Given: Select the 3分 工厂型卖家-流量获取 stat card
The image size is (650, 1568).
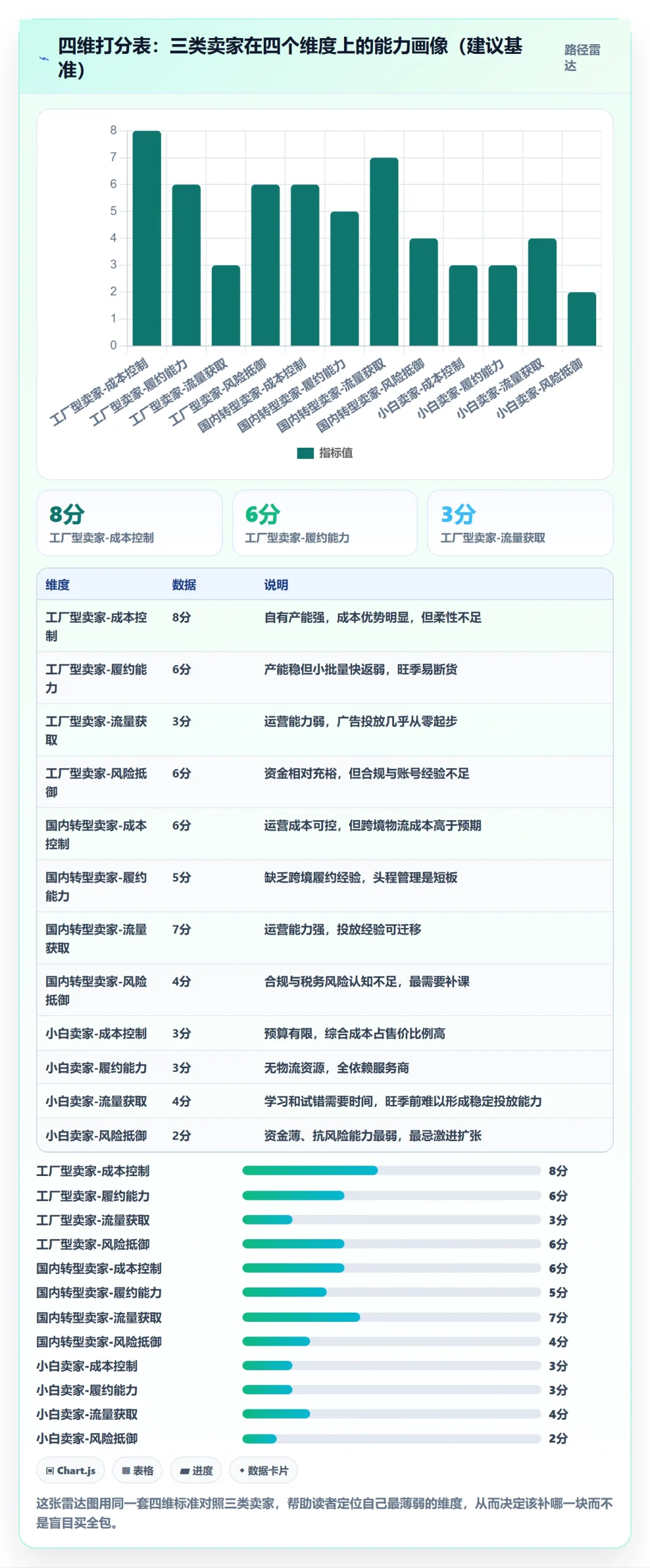Looking at the screenshot, I should (x=520, y=523).
